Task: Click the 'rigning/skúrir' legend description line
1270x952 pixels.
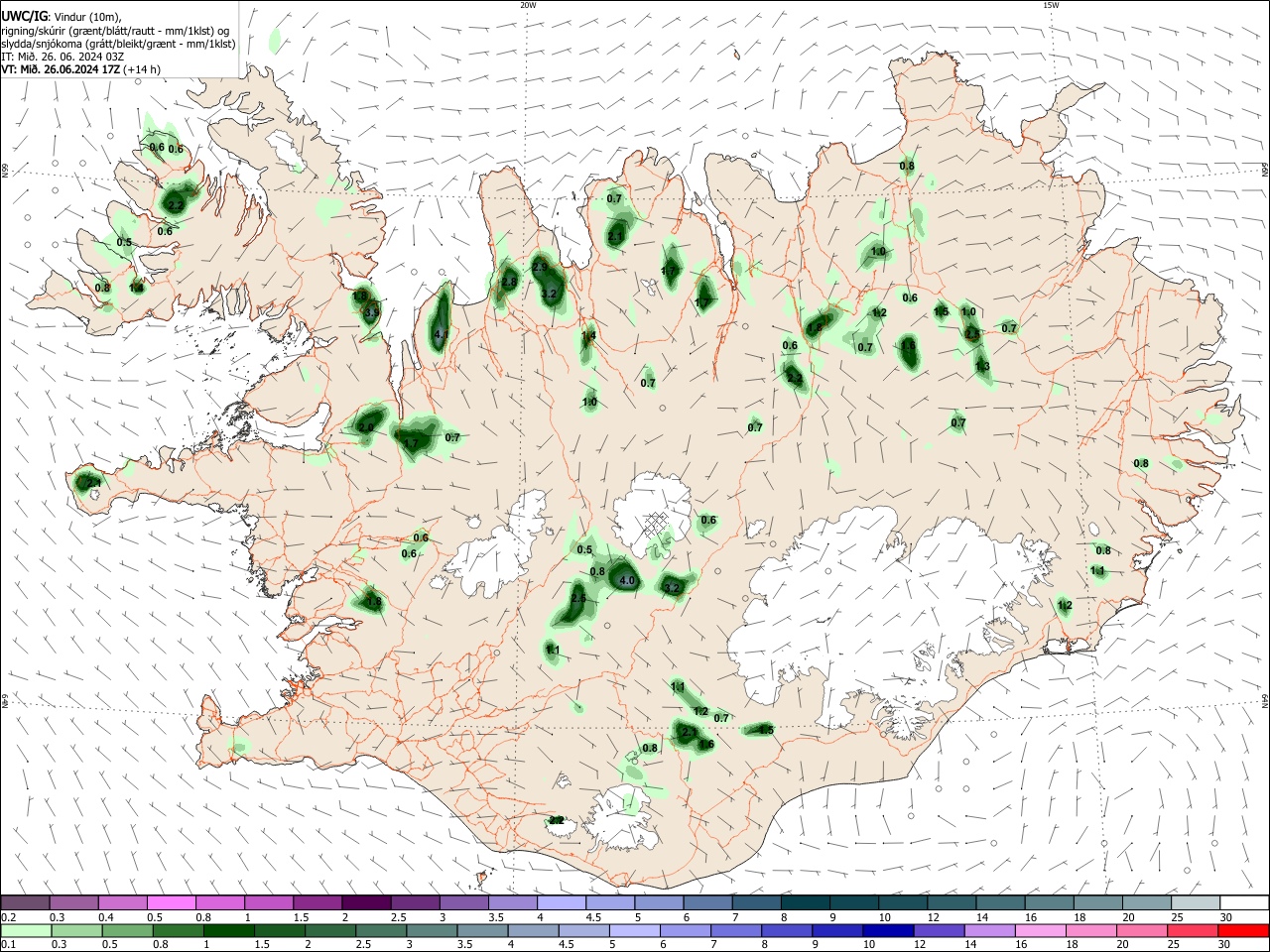Action: 115,31
